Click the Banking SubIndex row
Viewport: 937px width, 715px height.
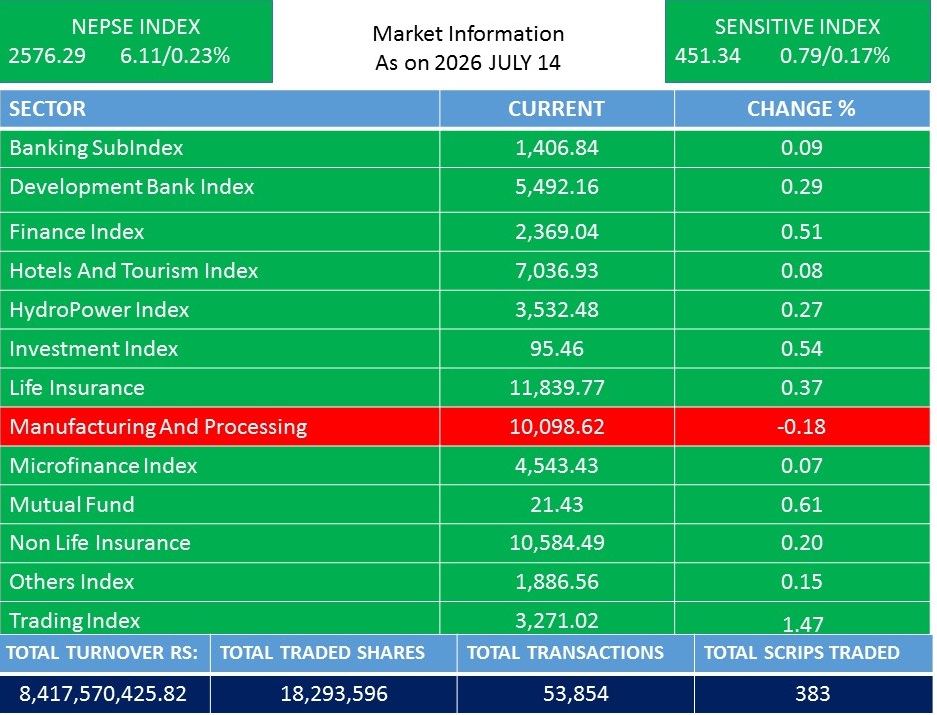click(x=465, y=148)
